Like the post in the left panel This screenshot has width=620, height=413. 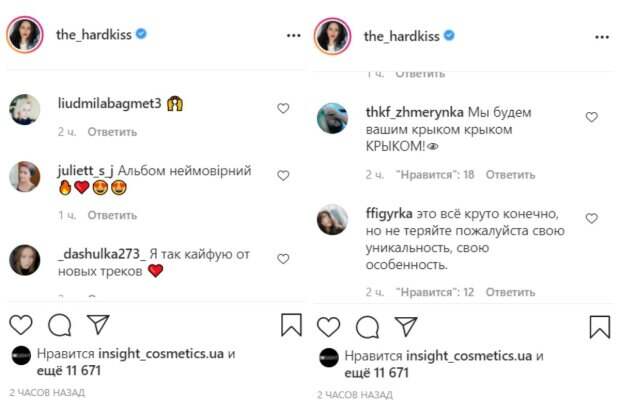pyautogui.click(x=20, y=325)
